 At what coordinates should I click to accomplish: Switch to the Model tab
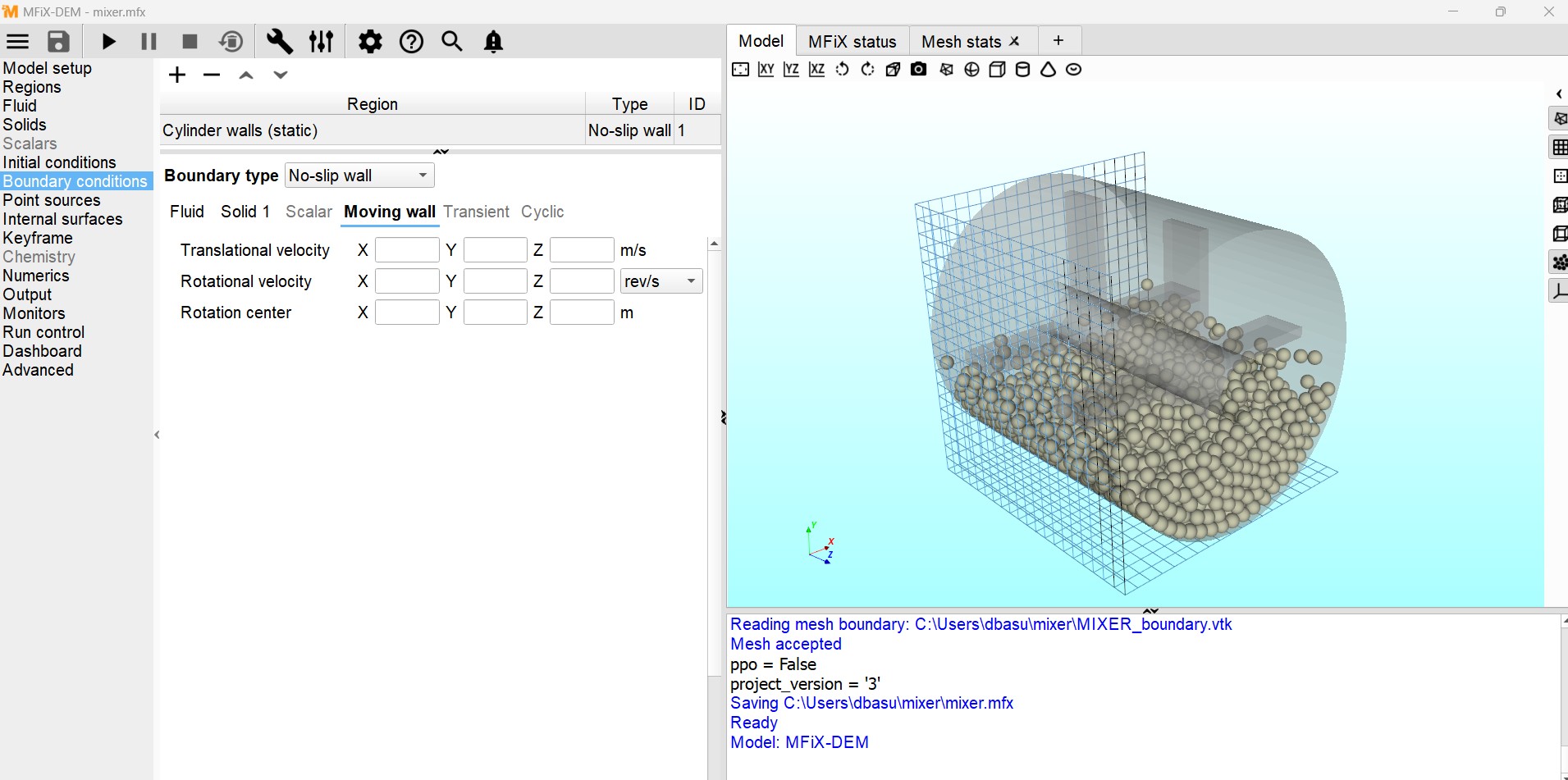[761, 41]
